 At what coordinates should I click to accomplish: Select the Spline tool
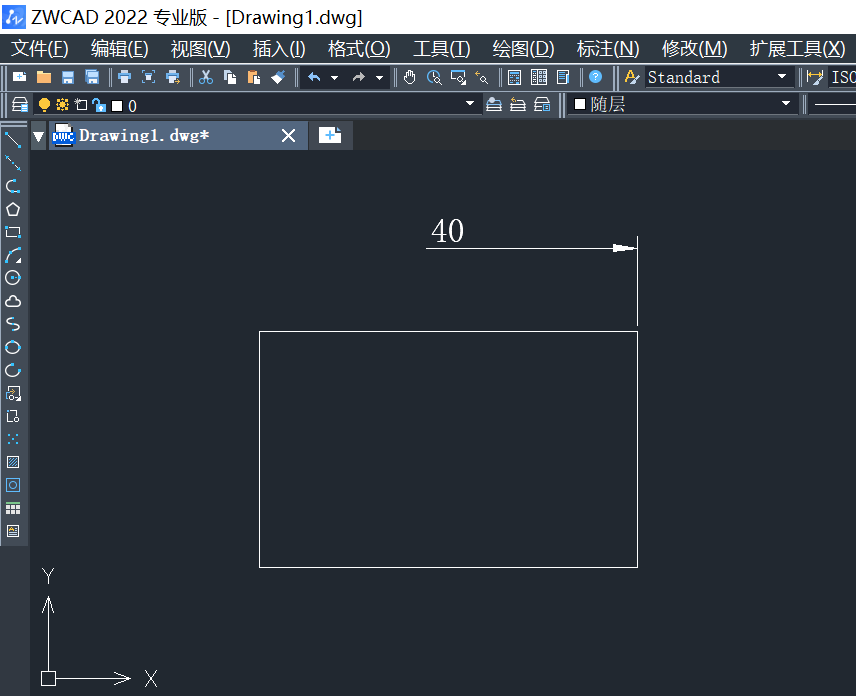tap(13, 324)
